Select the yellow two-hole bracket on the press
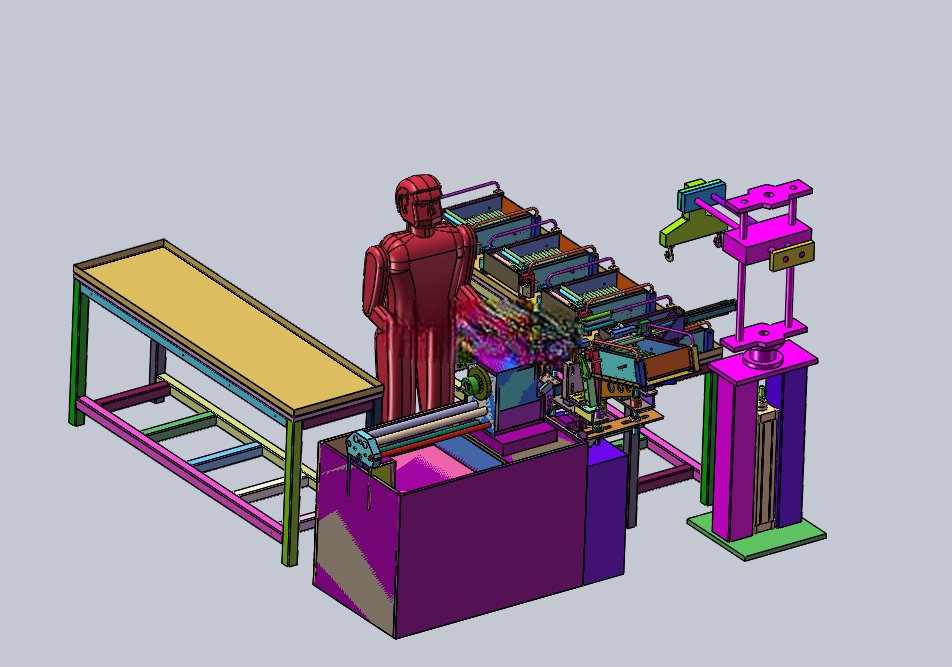 pyautogui.click(x=792, y=256)
